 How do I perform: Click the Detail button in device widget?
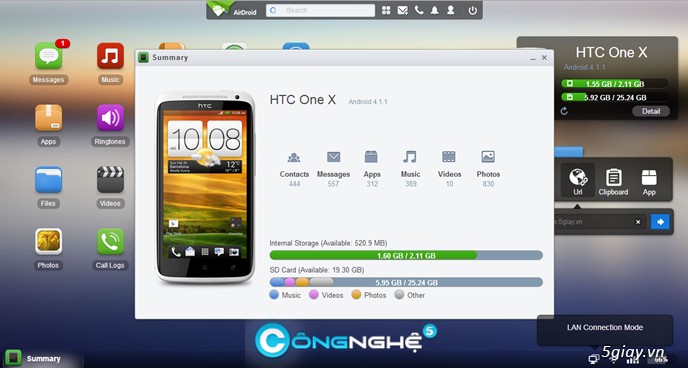[x=651, y=111]
